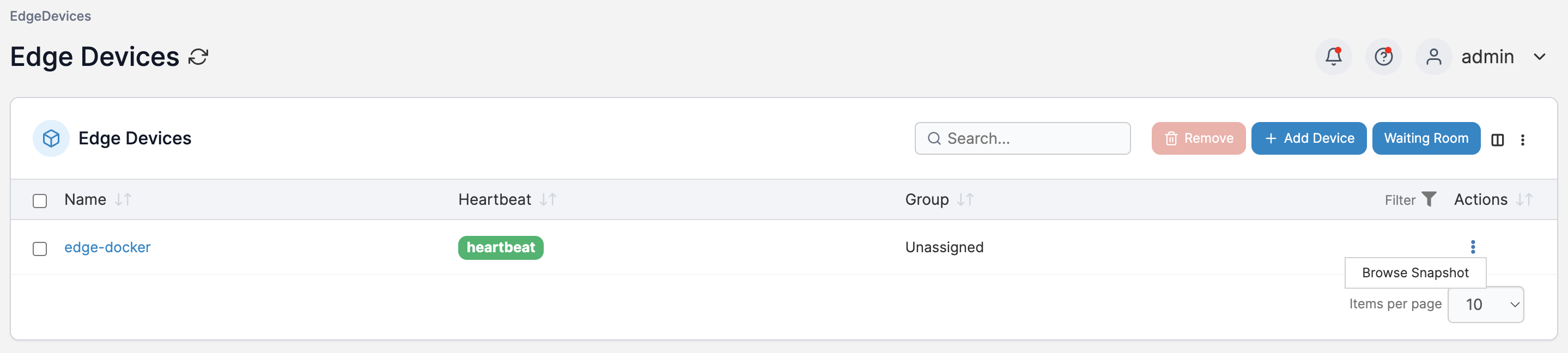Open the items per page dropdown

pyautogui.click(x=1485, y=305)
